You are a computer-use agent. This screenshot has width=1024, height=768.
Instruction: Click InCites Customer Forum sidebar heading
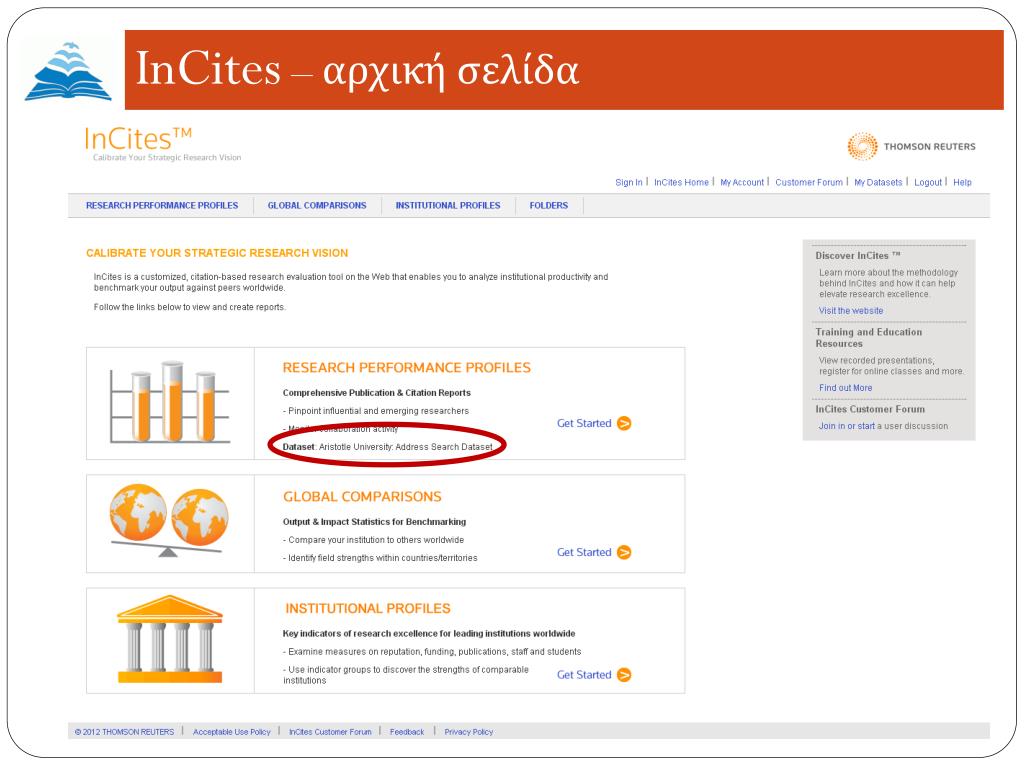tap(870, 409)
